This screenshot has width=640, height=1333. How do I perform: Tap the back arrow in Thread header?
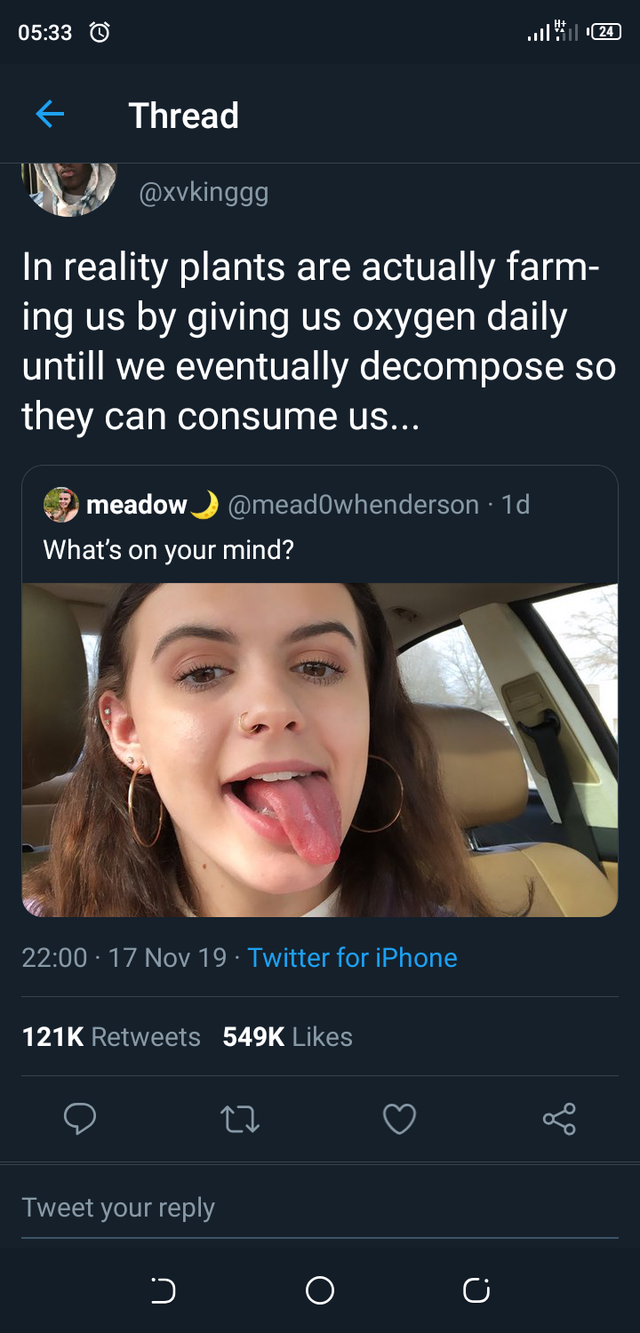(x=50, y=115)
